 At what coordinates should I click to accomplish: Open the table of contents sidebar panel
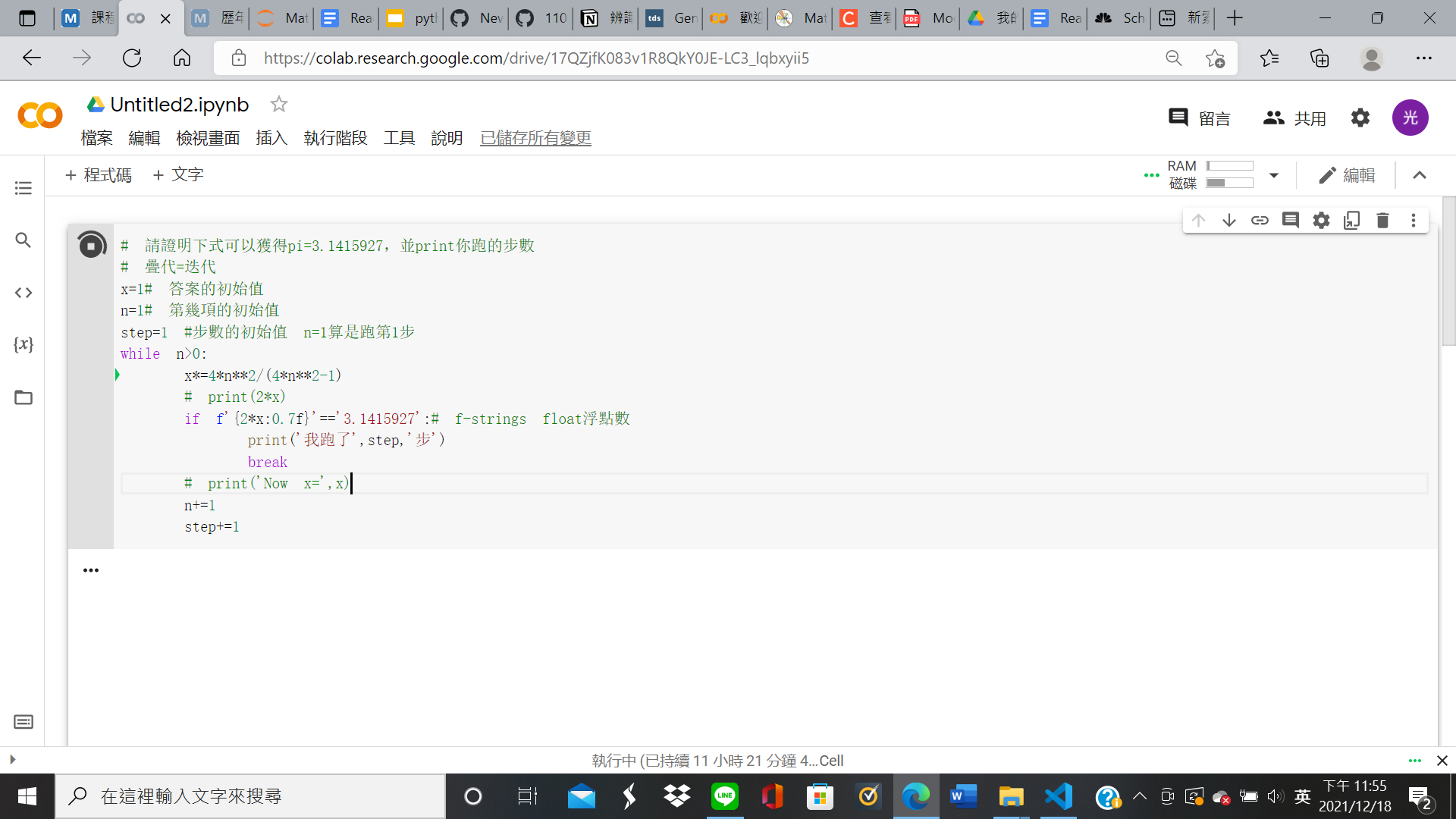tap(23, 187)
